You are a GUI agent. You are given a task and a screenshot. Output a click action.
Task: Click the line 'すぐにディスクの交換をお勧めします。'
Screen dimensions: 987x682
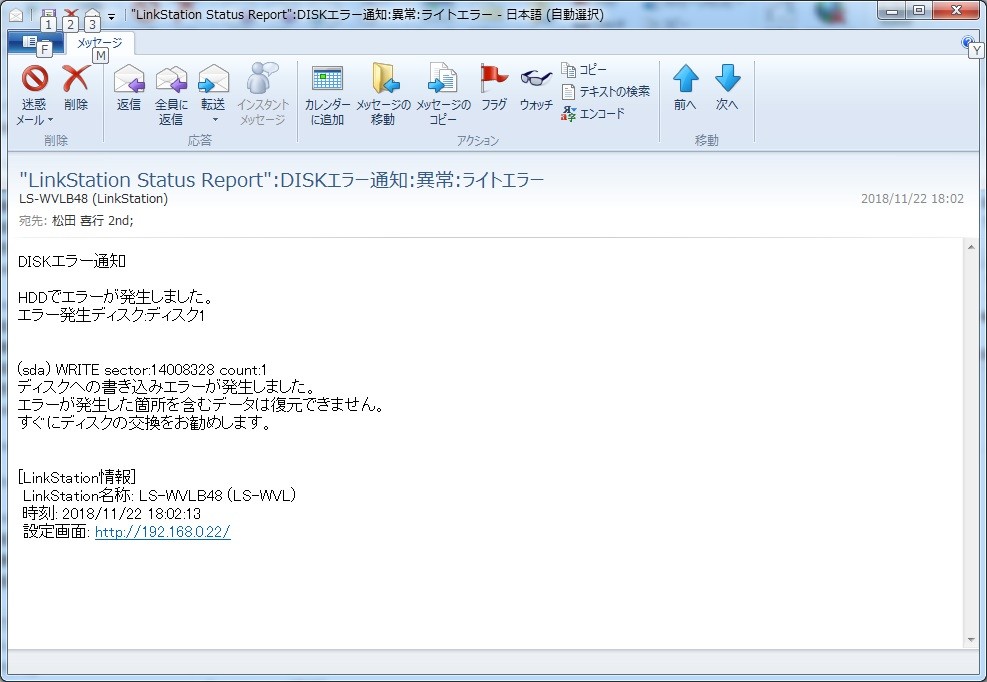(145, 423)
